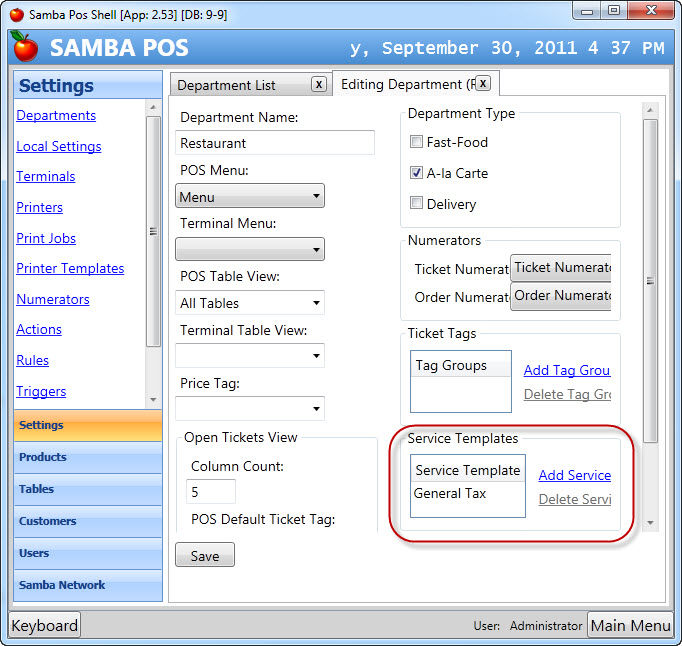Click the Service Template column header

pos(468,469)
